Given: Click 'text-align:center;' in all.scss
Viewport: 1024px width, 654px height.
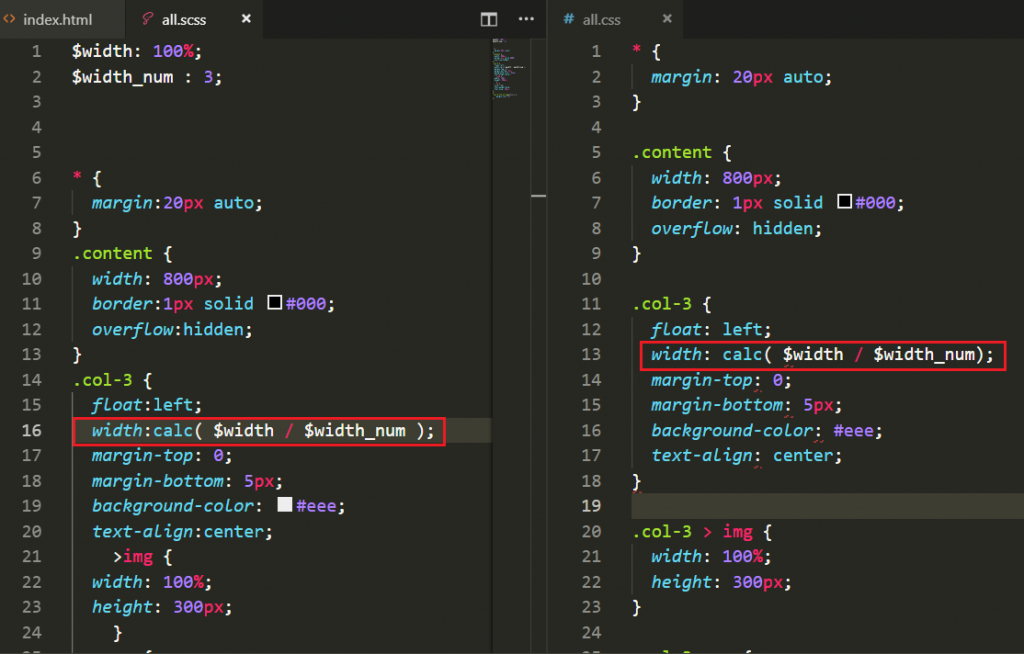Looking at the screenshot, I should [x=182, y=532].
